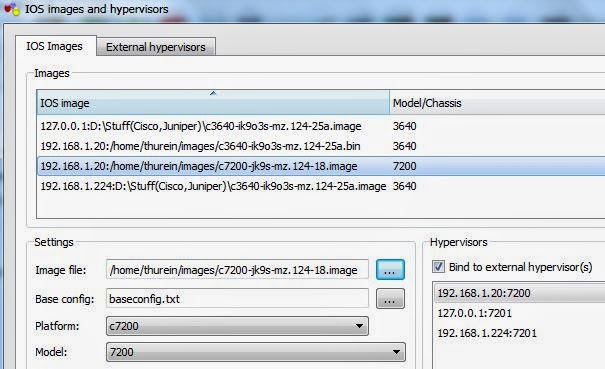Open the Platform dropdown showing c7200
Viewport: 605px width, 369px height.
237,326
